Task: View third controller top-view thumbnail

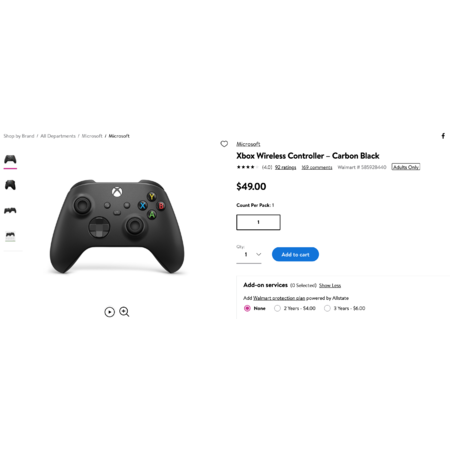Action: point(10,211)
